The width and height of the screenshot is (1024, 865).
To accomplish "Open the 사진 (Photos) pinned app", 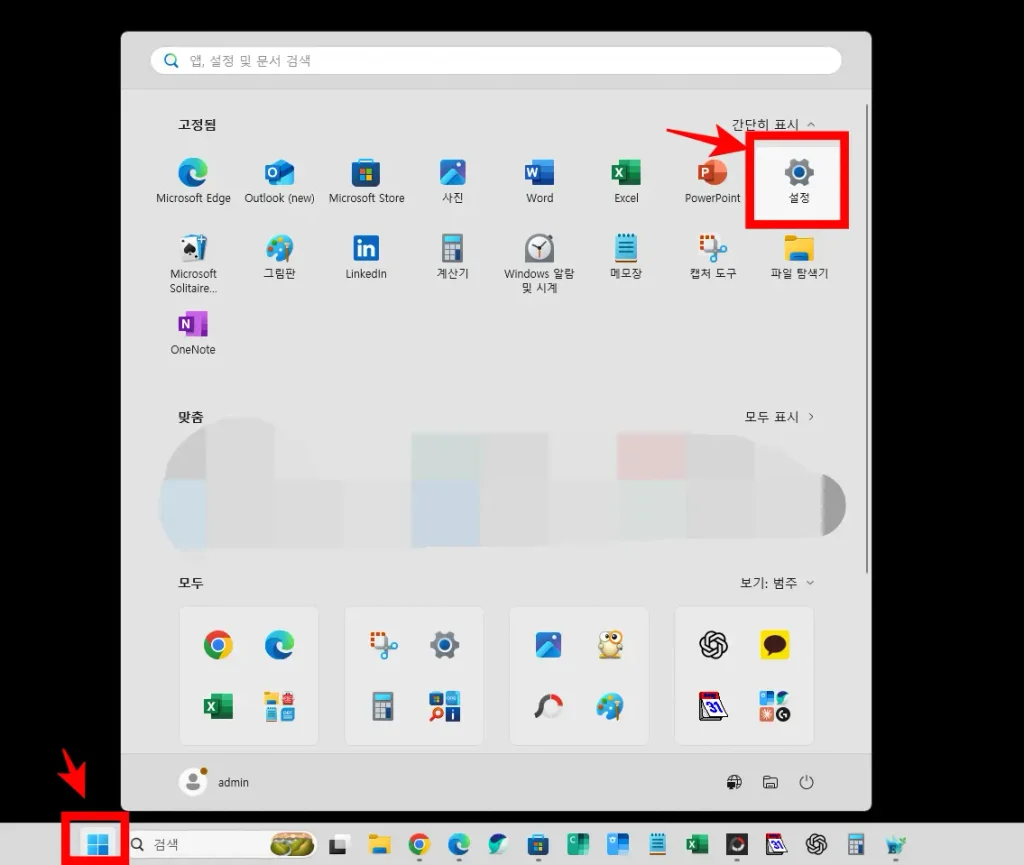I will (x=453, y=181).
